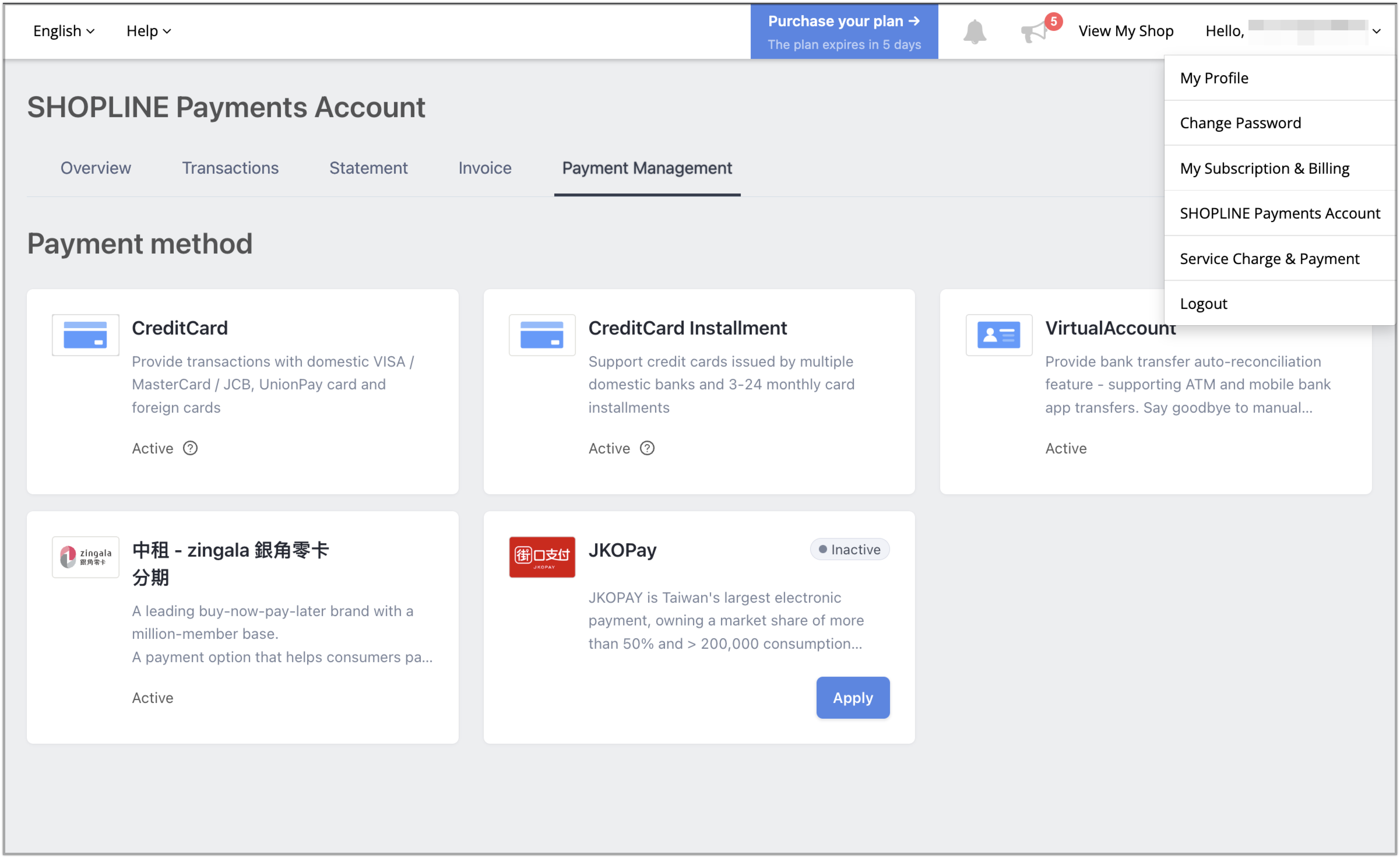Switch to the Overview tab

coord(96,168)
